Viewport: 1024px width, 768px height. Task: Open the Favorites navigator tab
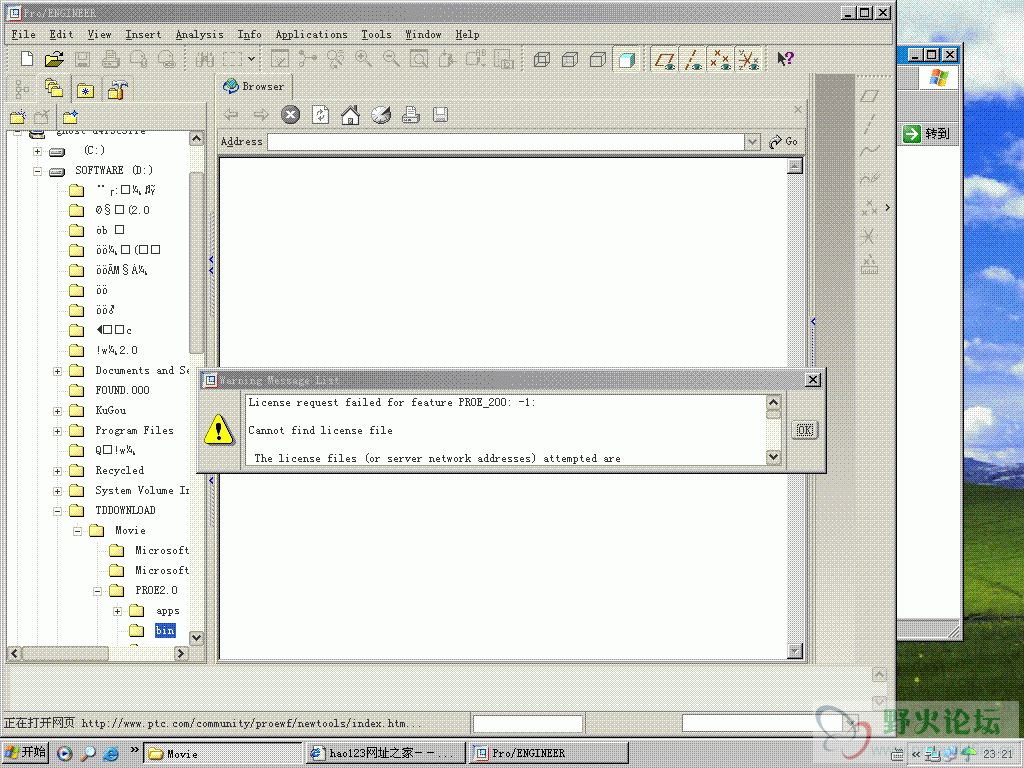86,89
